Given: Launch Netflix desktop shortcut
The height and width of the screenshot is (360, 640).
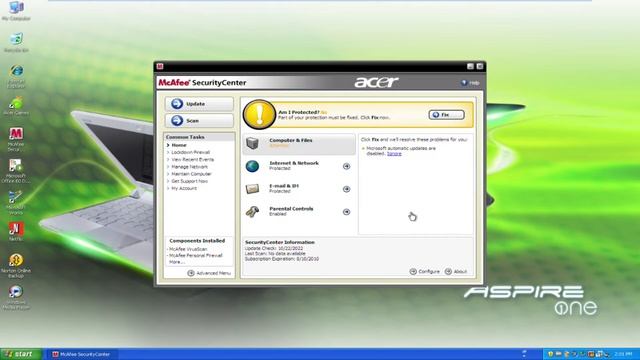Looking at the screenshot, I should coord(16,231).
